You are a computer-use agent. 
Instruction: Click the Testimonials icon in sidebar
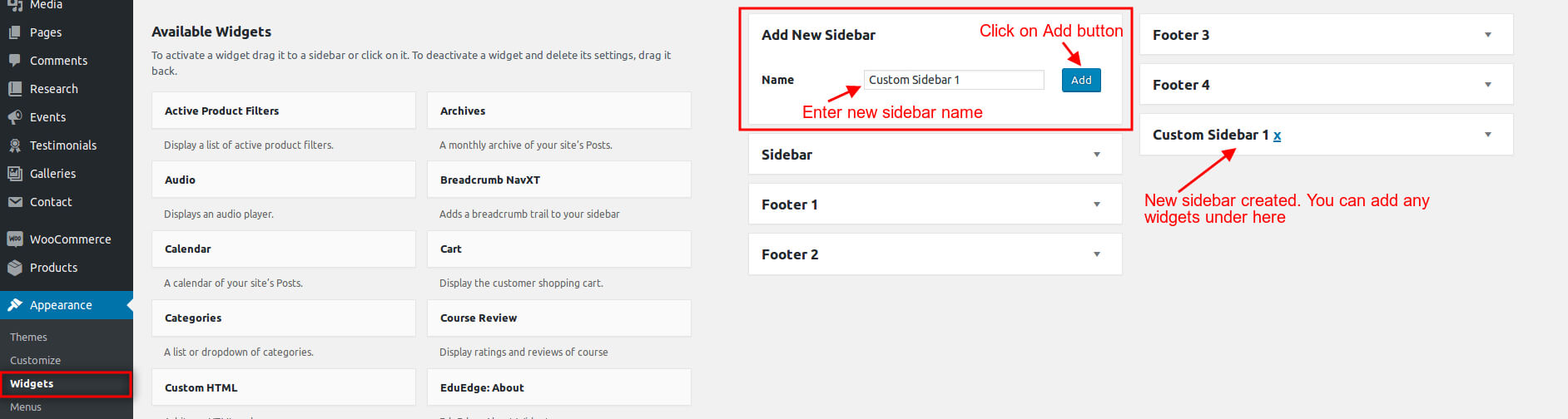click(x=14, y=145)
